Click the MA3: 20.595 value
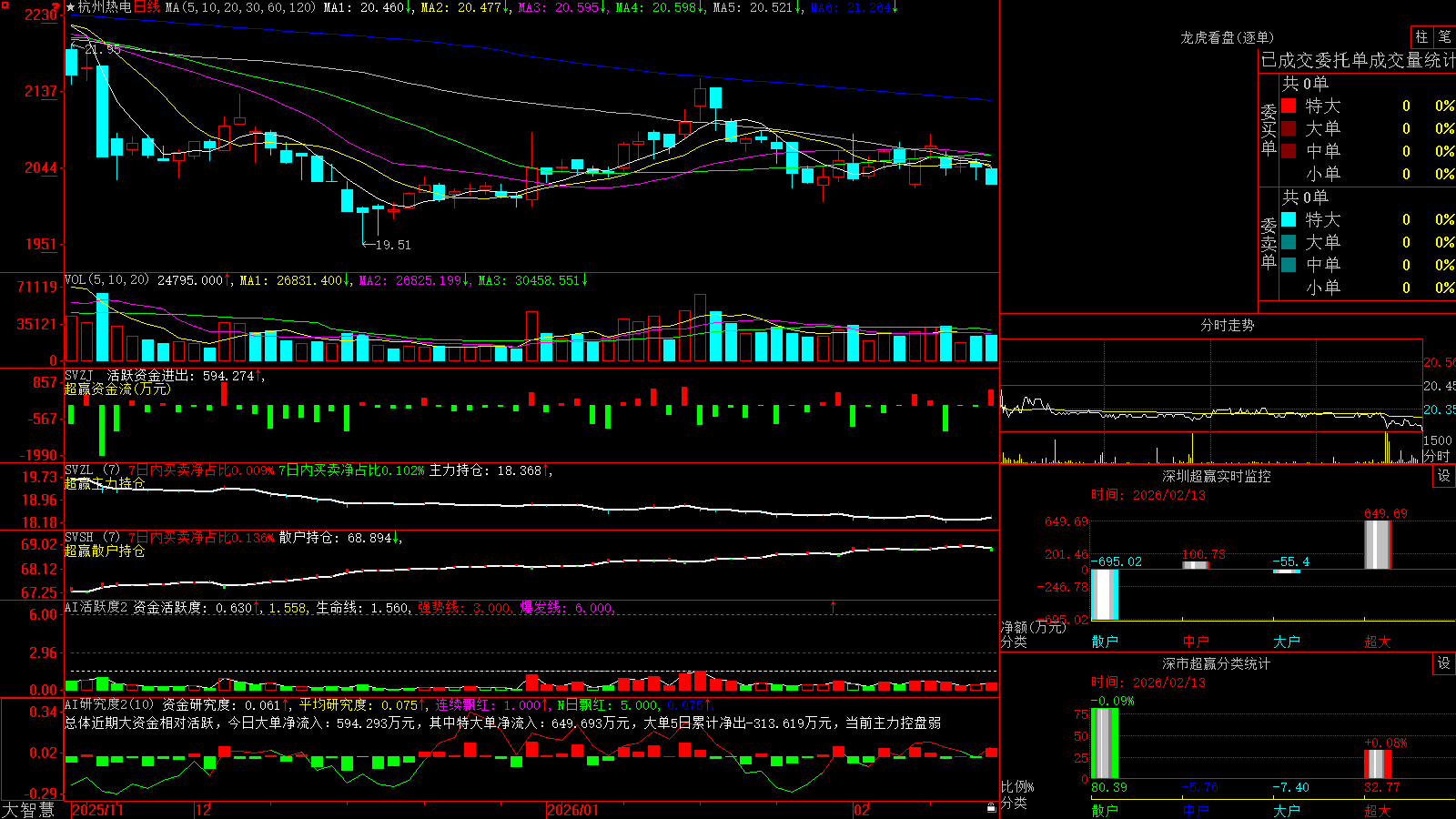 click(x=561, y=7)
